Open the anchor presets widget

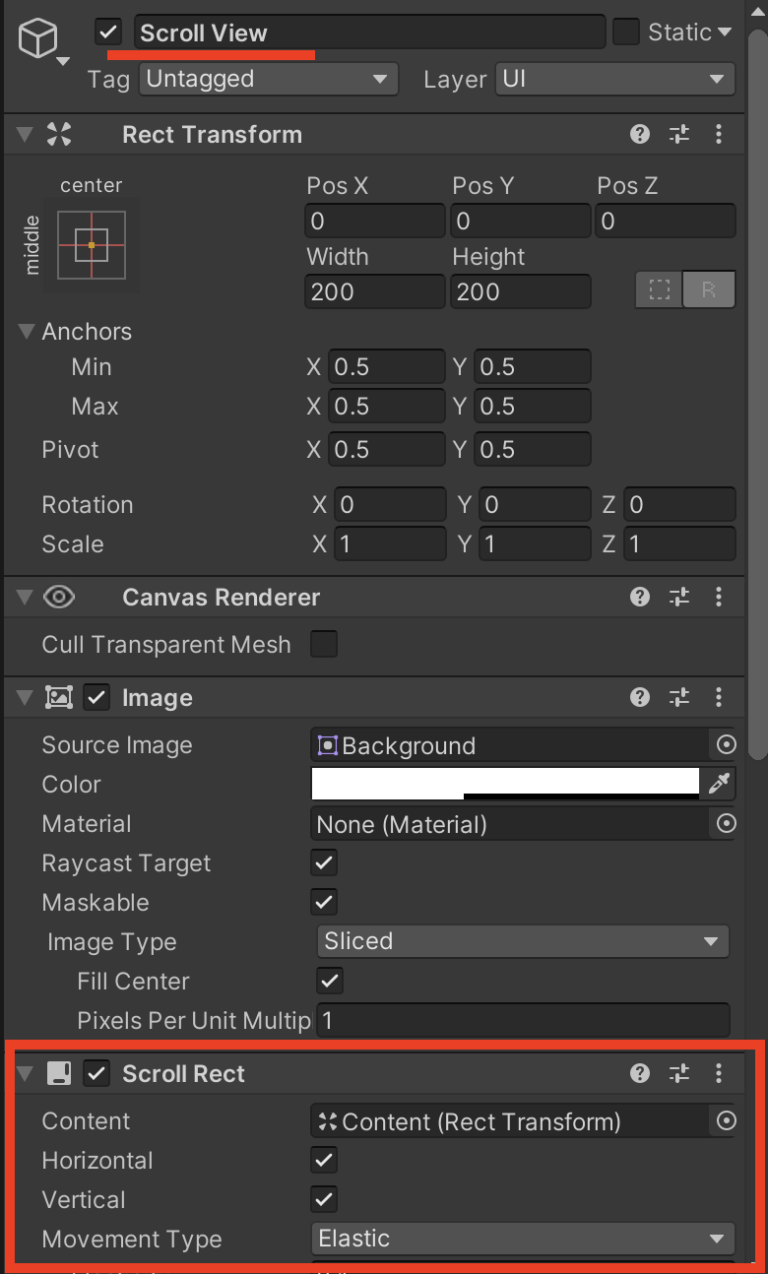click(x=91, y=243)
